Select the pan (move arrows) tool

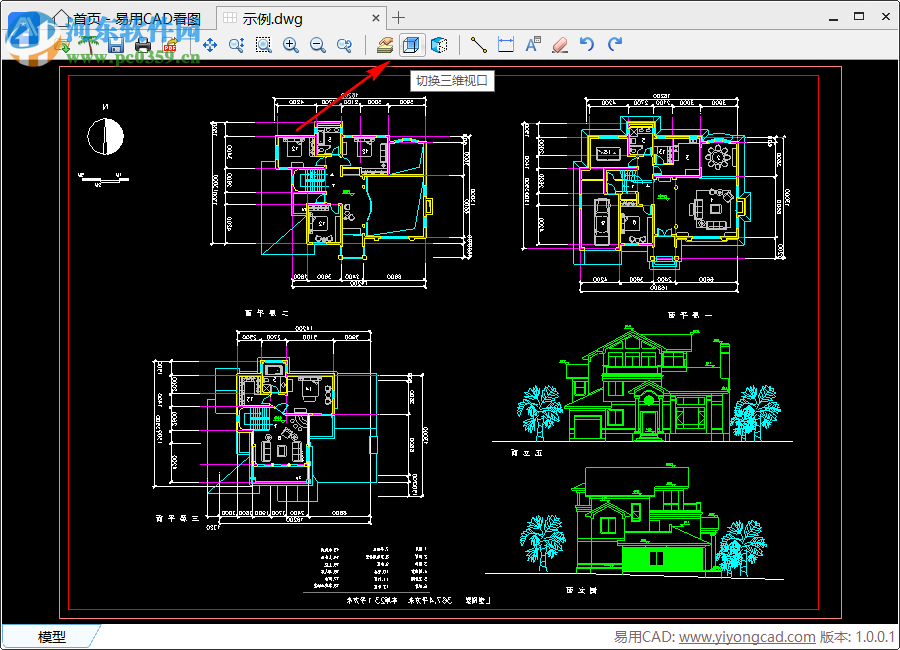pyautogui.click(x=210, y=45)
